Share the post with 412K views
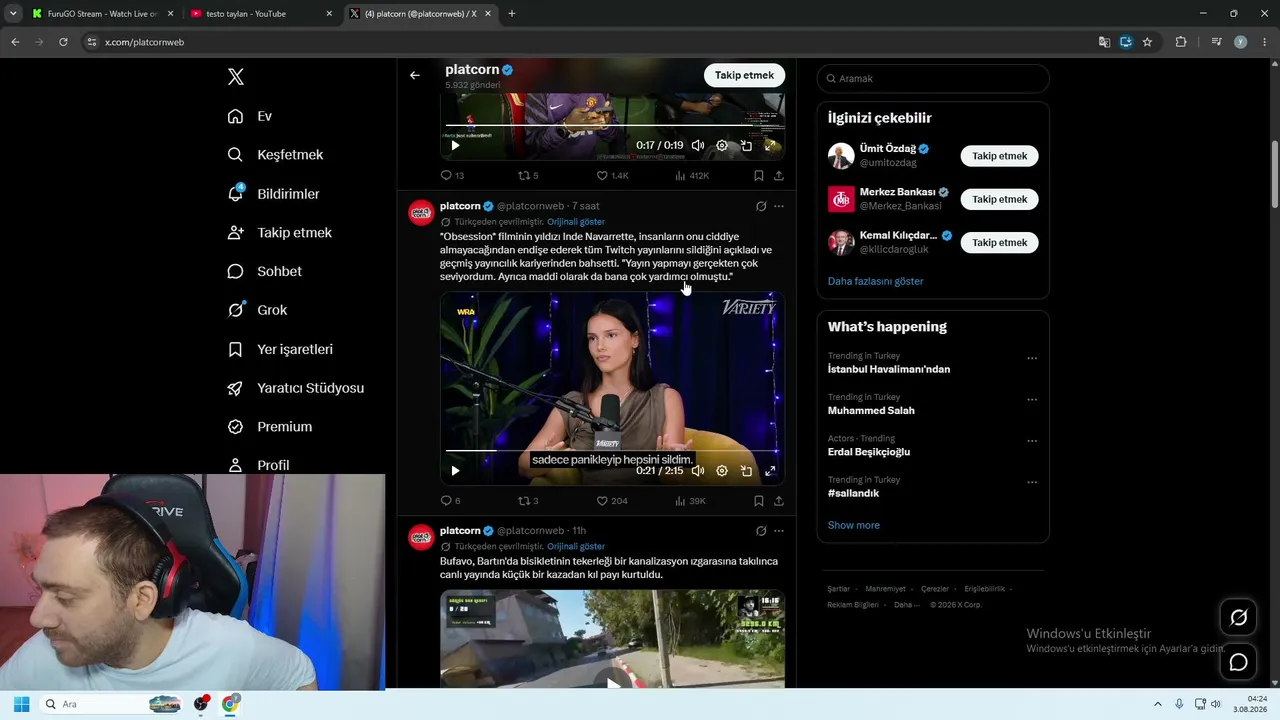The width and height of the screenshot is (1280, 720). [779, 175]
